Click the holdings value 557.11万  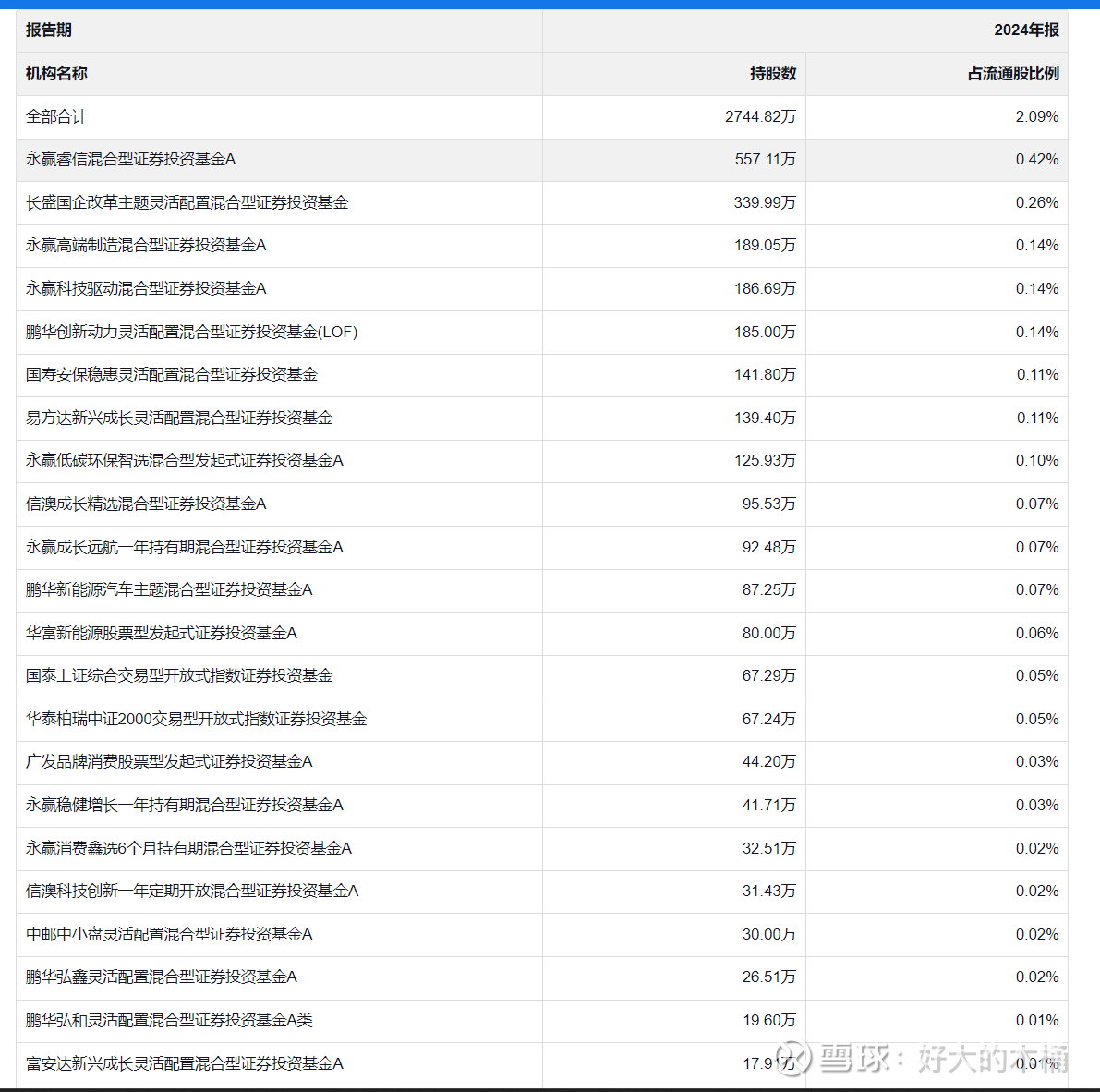click(x=766, y=160)
